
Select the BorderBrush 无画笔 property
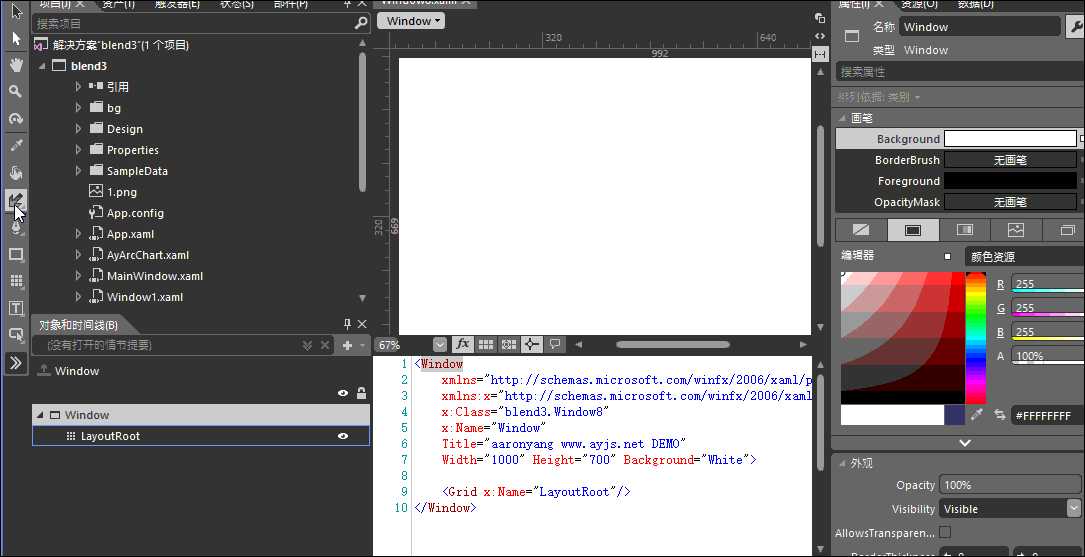(x=1010, y=160)
